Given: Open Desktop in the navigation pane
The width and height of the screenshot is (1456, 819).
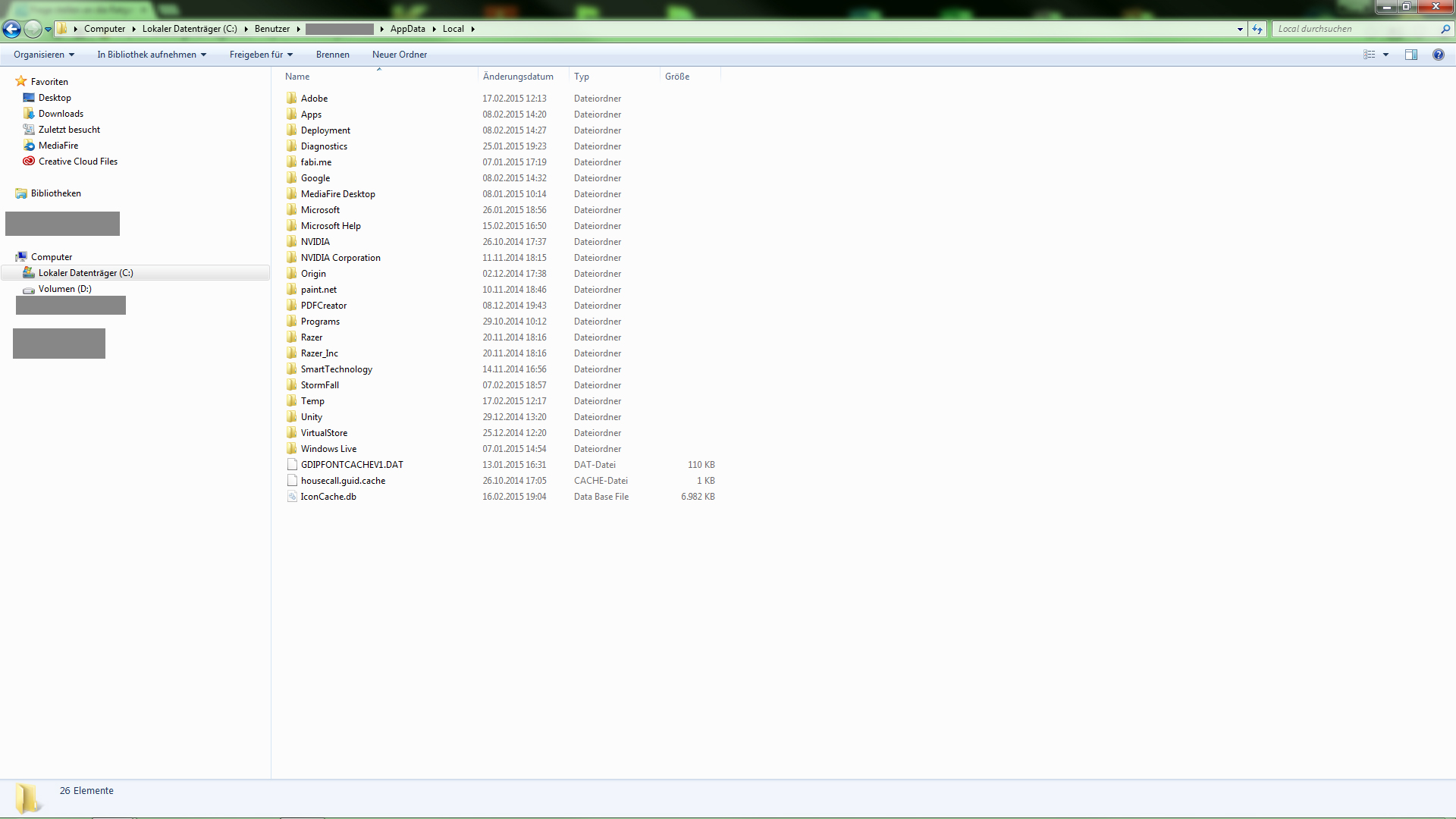Looking at the screenshot, I should point(55,98).
